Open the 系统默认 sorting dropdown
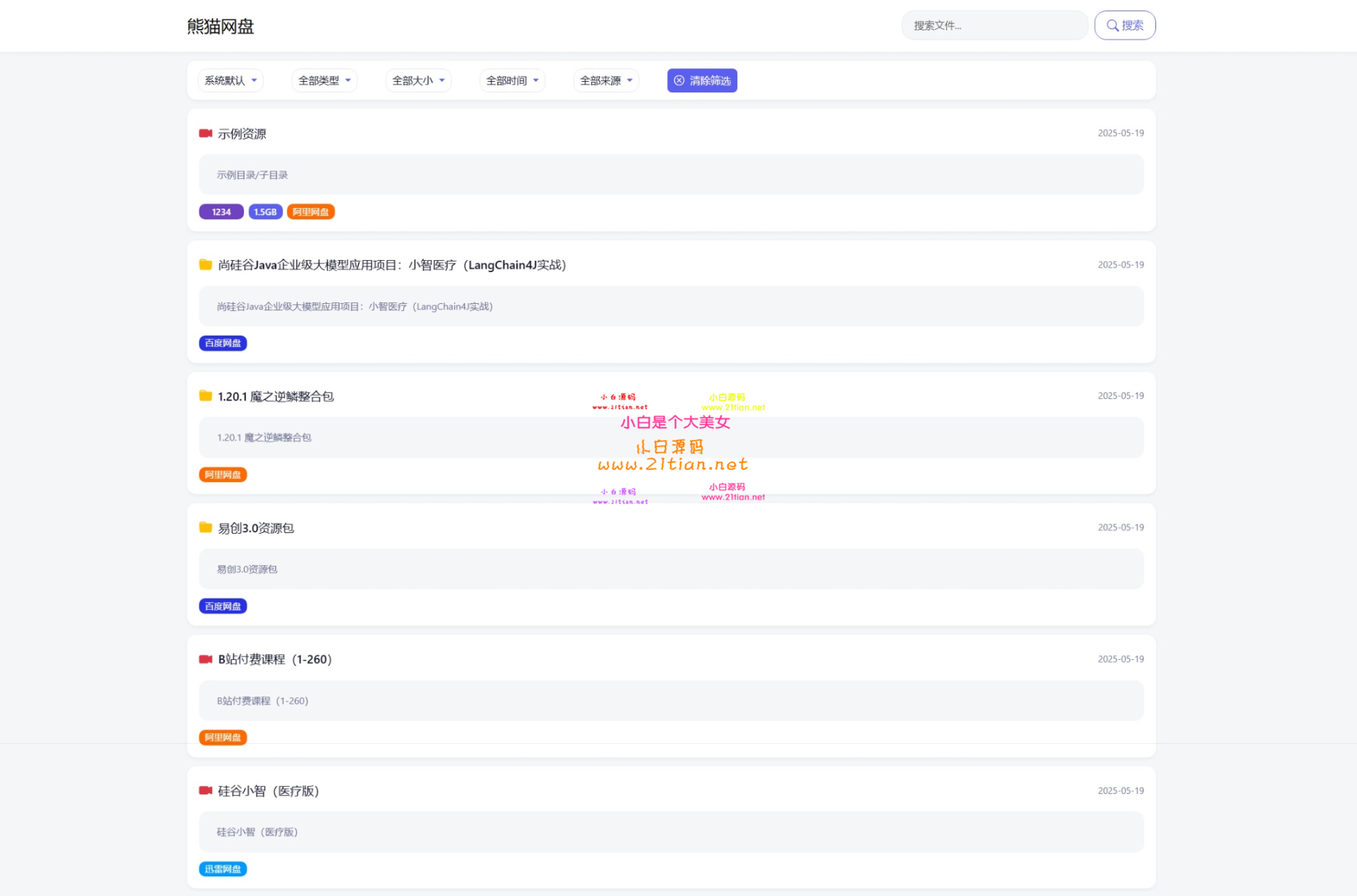The width and height of the screenshot is (1357, 896). coord(230,80)
